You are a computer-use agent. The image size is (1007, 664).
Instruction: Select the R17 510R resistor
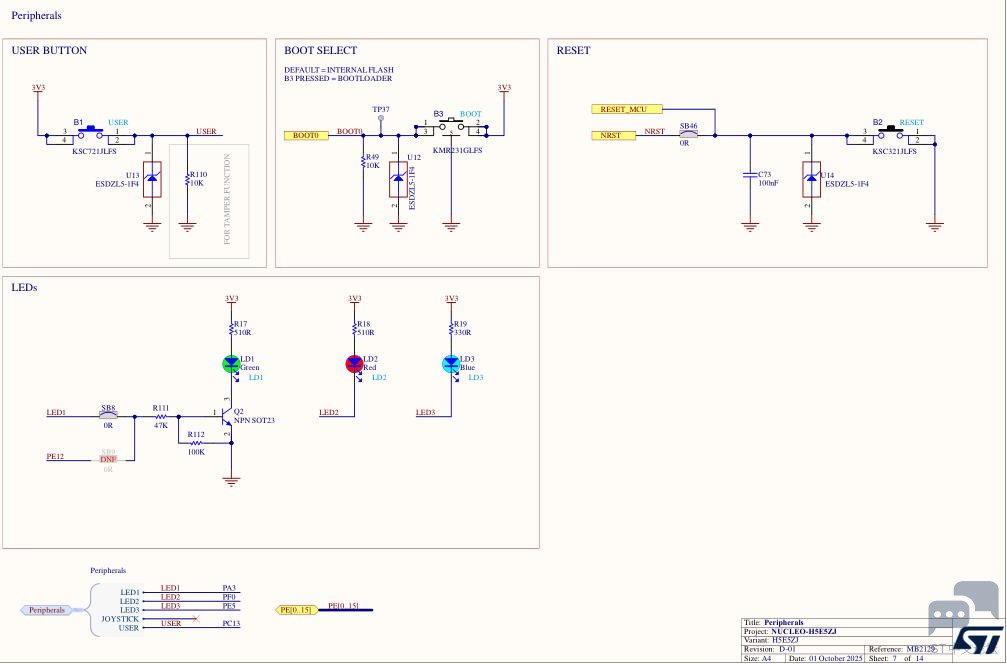[232, 328]
